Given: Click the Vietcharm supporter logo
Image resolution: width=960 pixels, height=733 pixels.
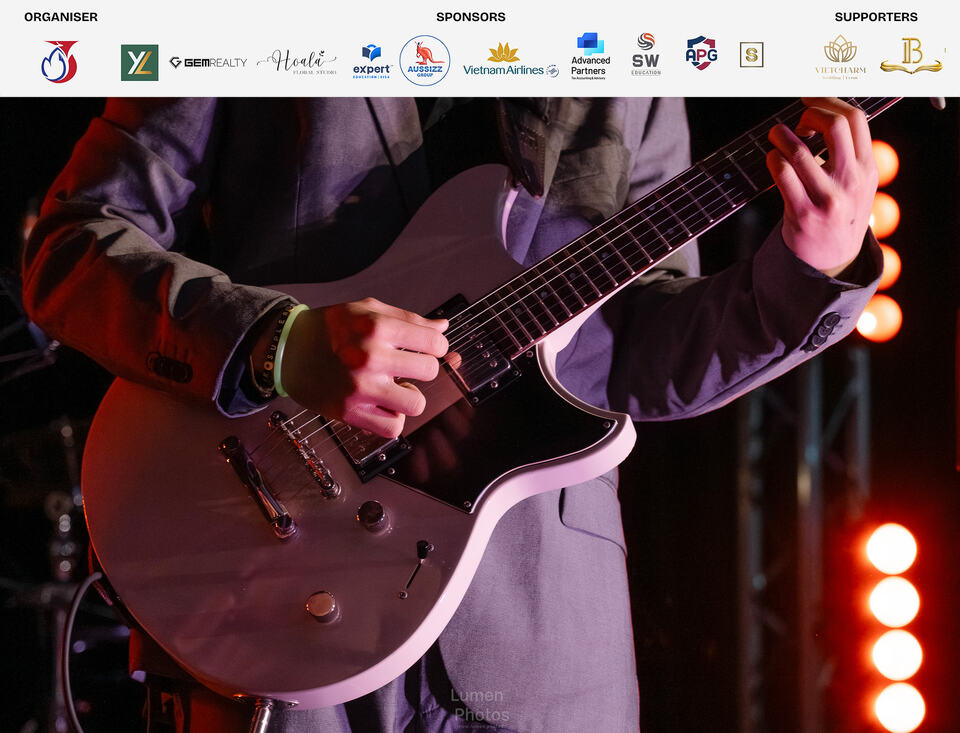Looking at the screenshot, I should click(840, 57).
